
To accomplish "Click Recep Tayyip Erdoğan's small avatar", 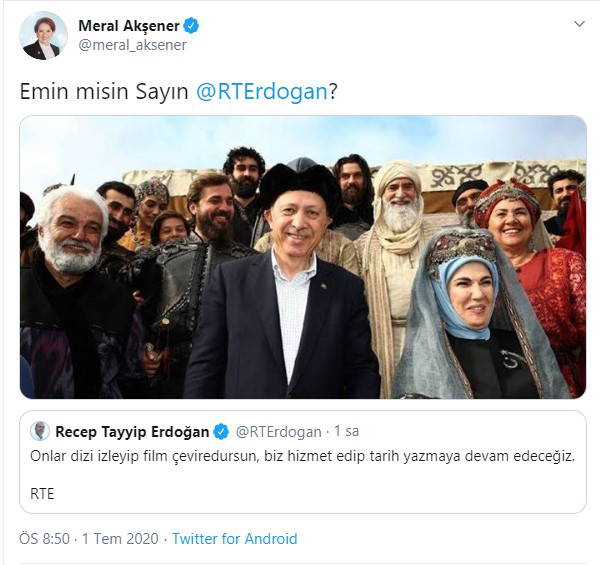I will point(40,431).
